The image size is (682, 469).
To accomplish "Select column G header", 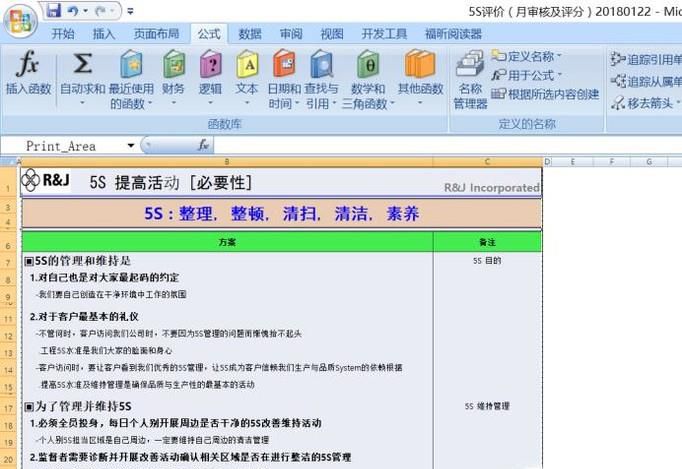I will click(649, 162).
